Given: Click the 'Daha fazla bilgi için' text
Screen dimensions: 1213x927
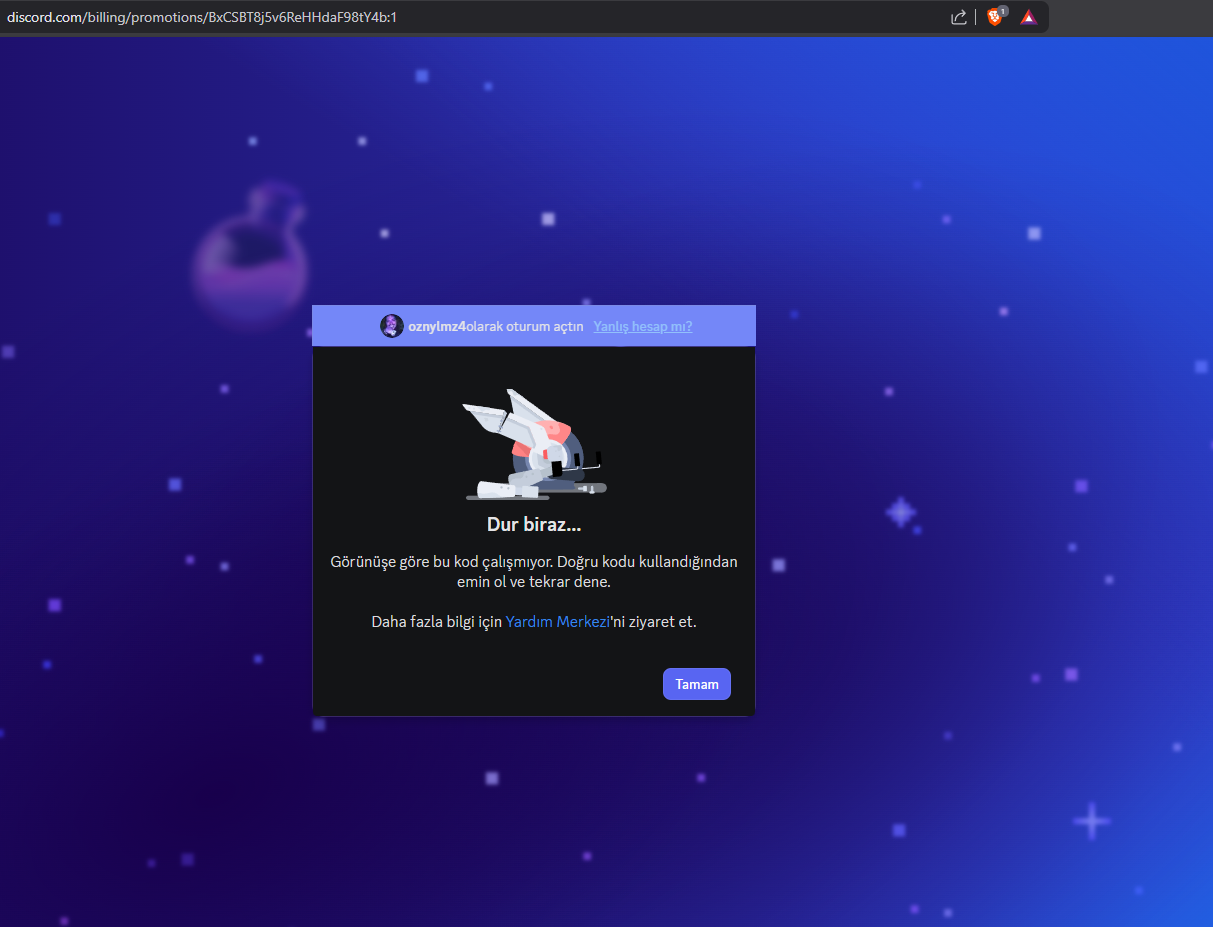Looking at the screenshot, I should click(x=437, y=622).
